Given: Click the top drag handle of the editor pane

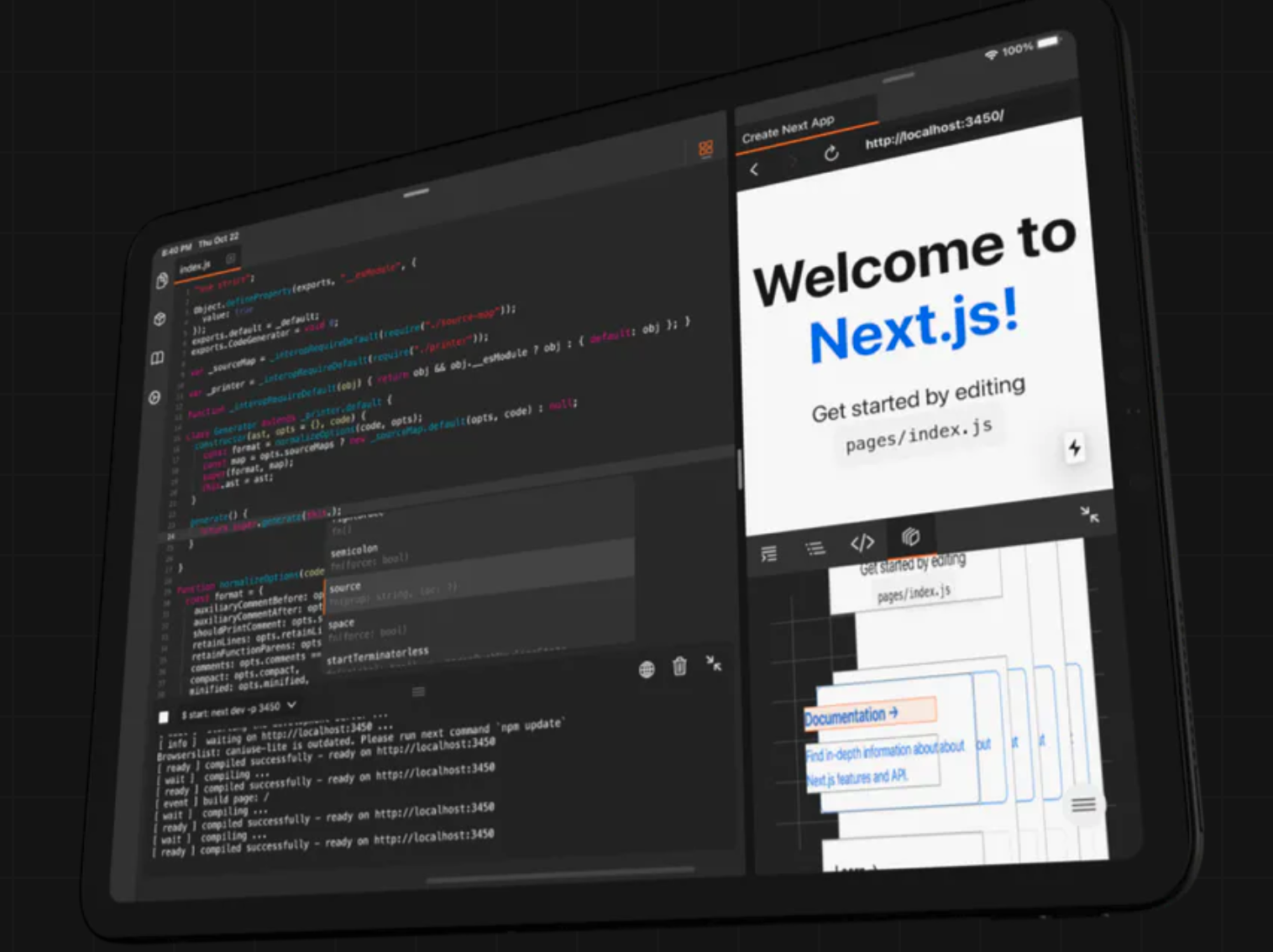Looking at the screenshot, I should pos(416,193).
